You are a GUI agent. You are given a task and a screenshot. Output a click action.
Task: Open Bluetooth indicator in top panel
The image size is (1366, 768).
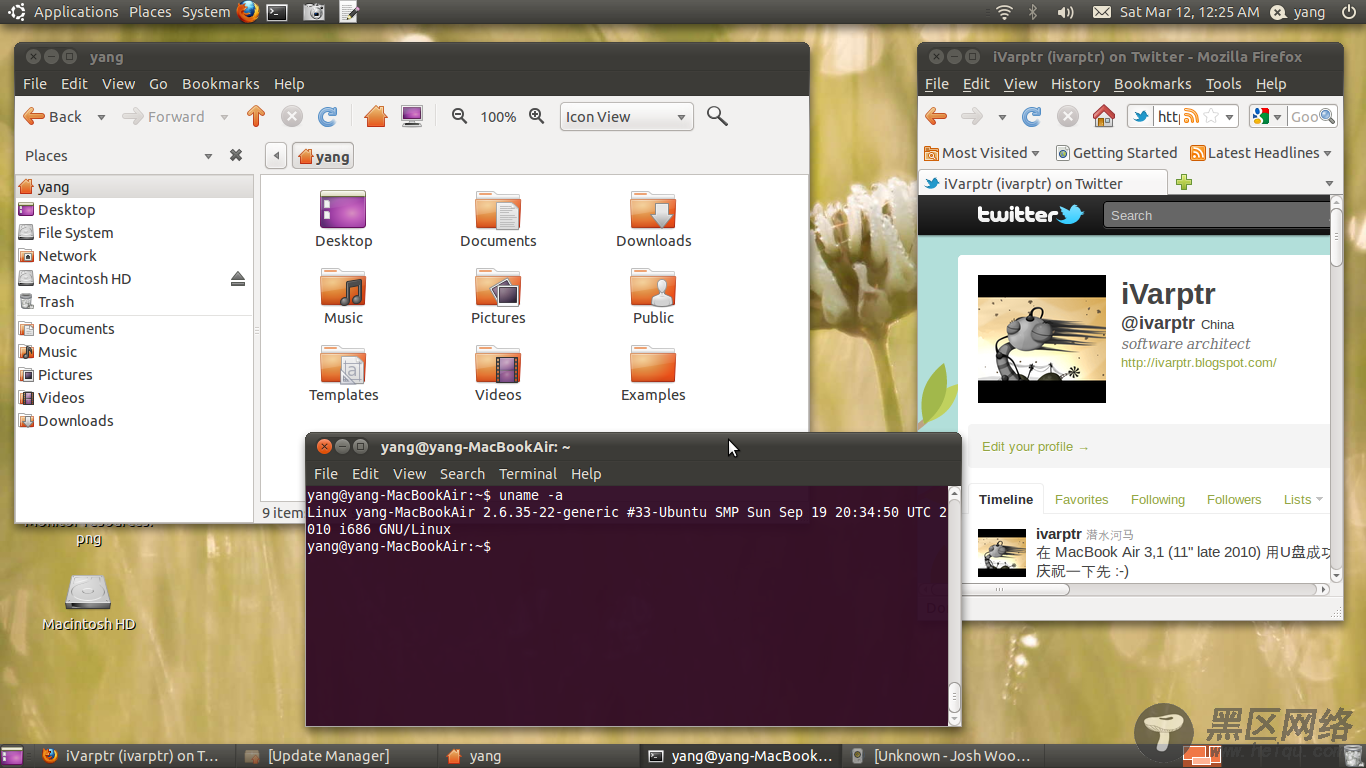point(1034,12)
